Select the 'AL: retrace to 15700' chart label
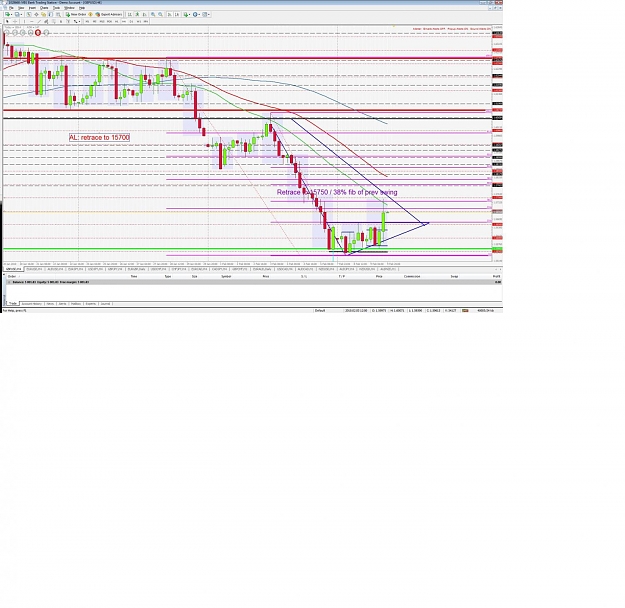Viewport: 625px width, 608px height. (99, 138)
